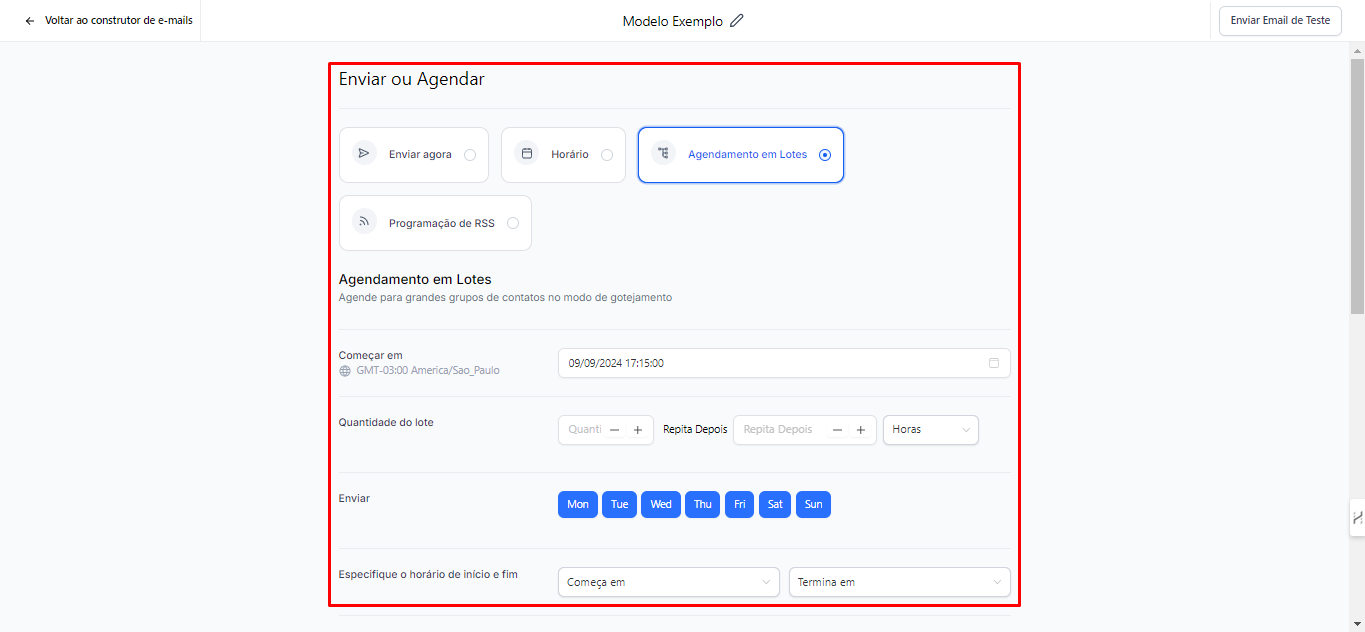
Task: Toggle the Sat day button
Action: click(775, 504)
